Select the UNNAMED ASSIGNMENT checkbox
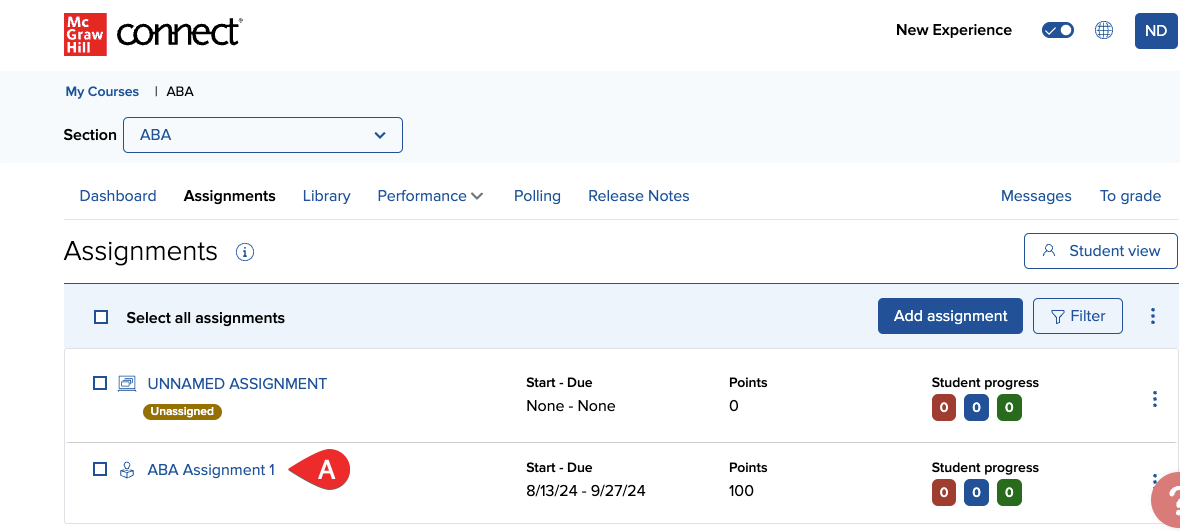Image resolution: width=1180 pixels, height=531 pixels. (100, 383)
